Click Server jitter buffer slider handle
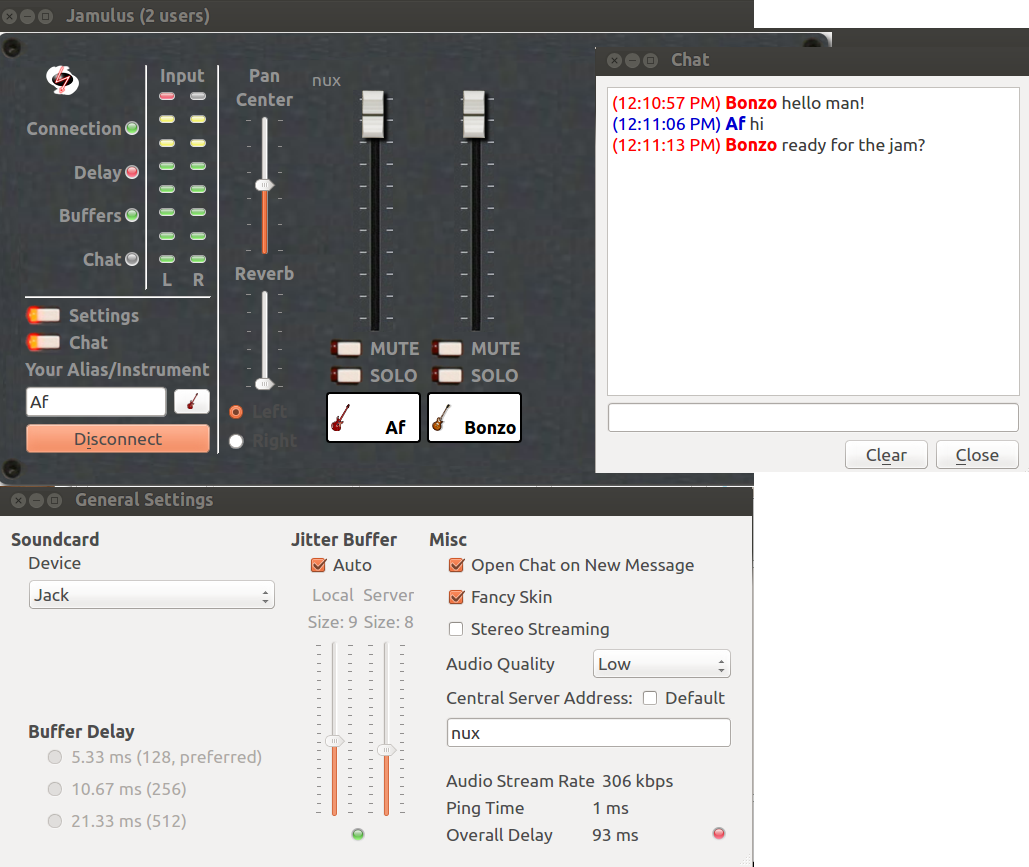The image size is (1029, 867). point(387,750)
